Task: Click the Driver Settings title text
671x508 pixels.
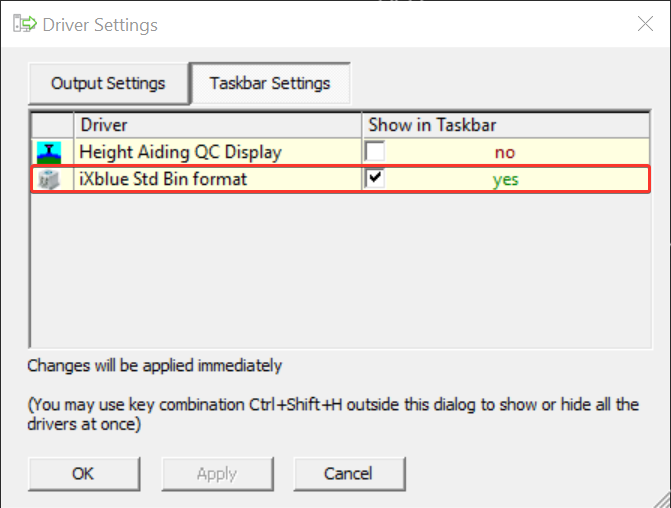Action: pyautogui.click(x=100, y=24)
